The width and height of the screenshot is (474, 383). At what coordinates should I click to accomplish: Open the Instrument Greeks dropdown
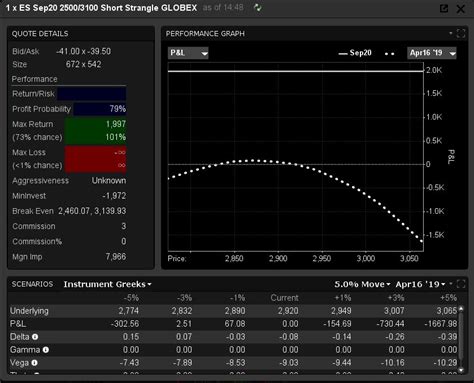(x=107, y=284)
